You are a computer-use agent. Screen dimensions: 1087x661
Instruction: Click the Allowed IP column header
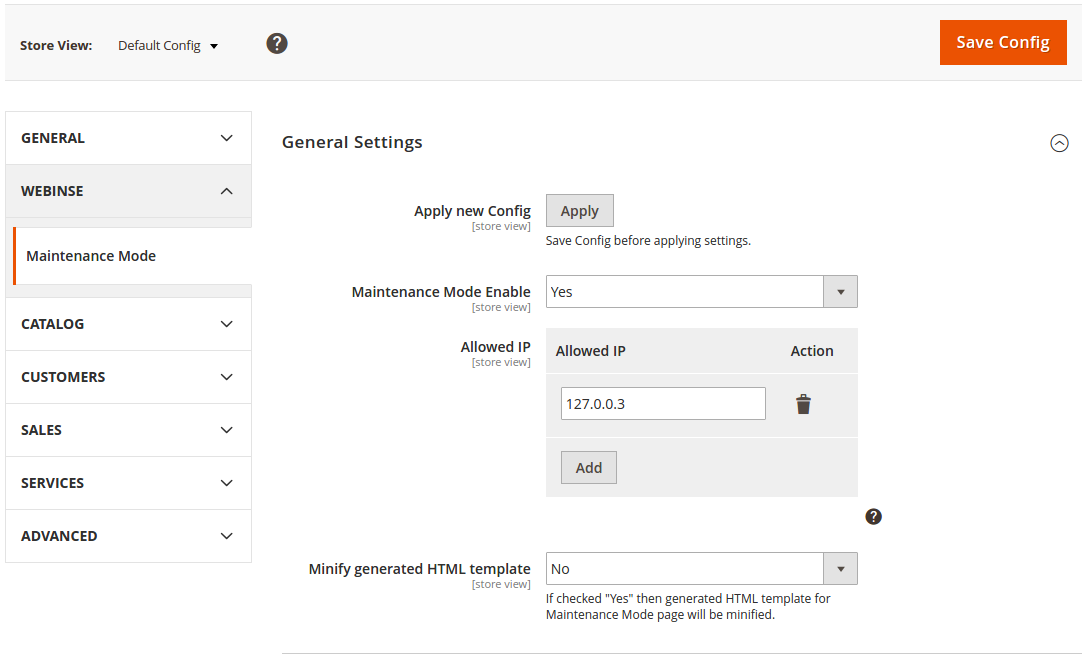click(x=591, y=351)
